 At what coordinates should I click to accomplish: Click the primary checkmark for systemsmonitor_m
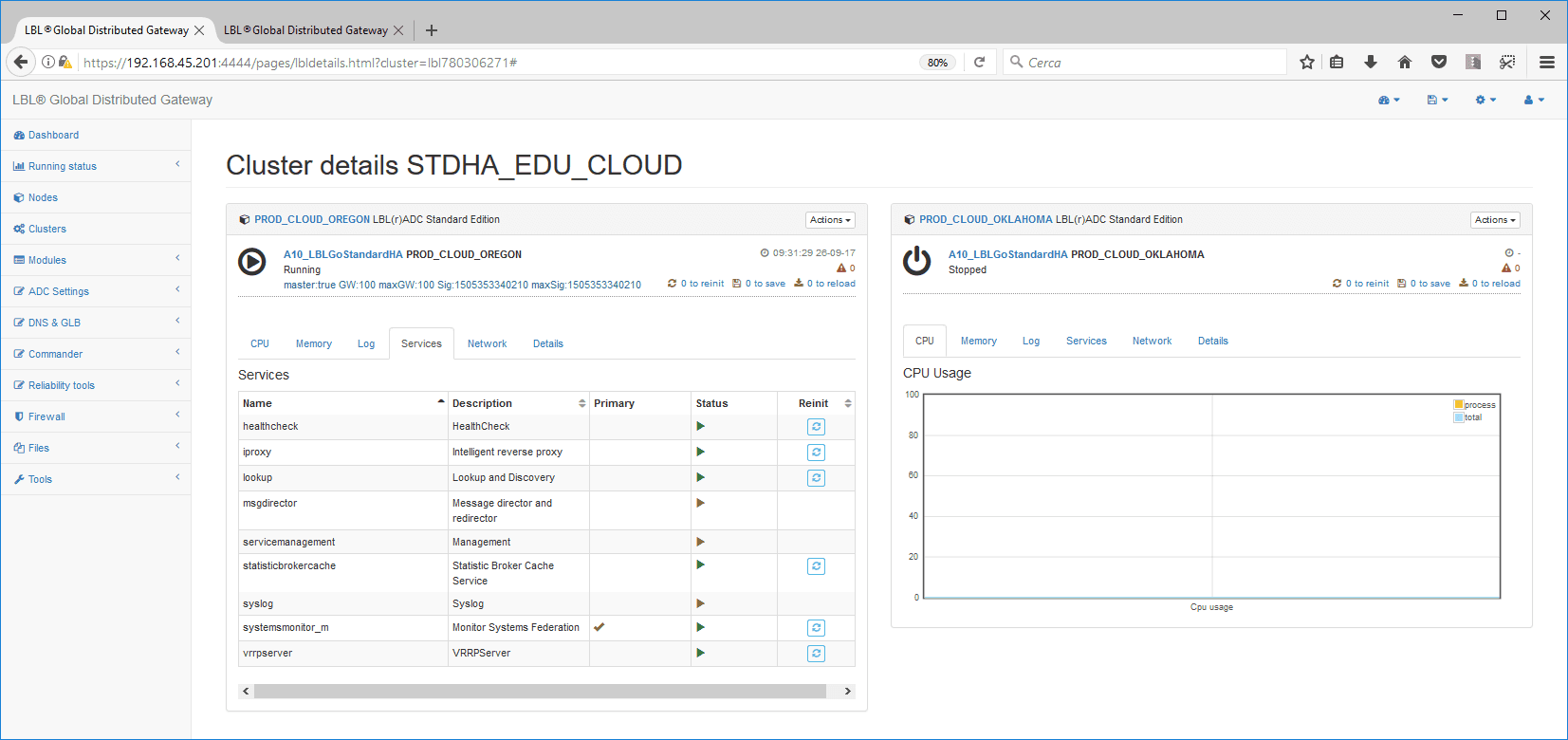(x=600, y=627)
